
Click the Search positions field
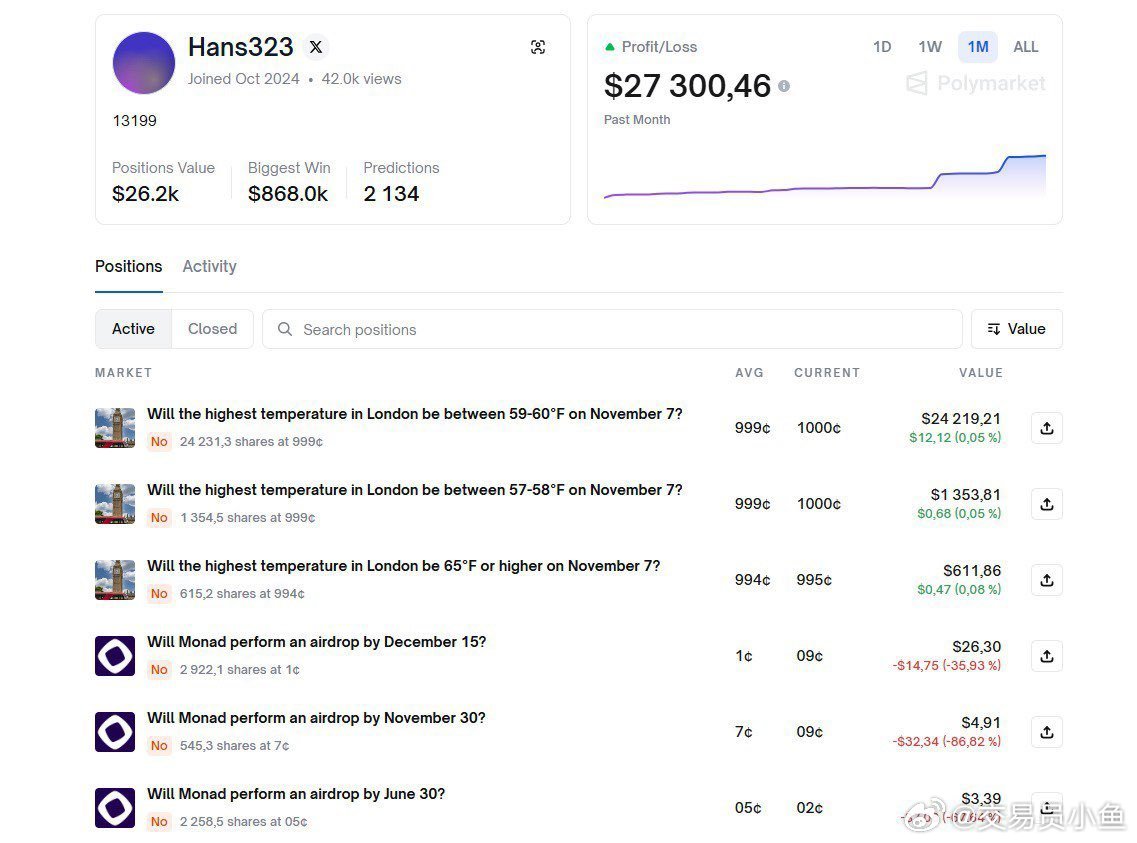tap(612, 330)
